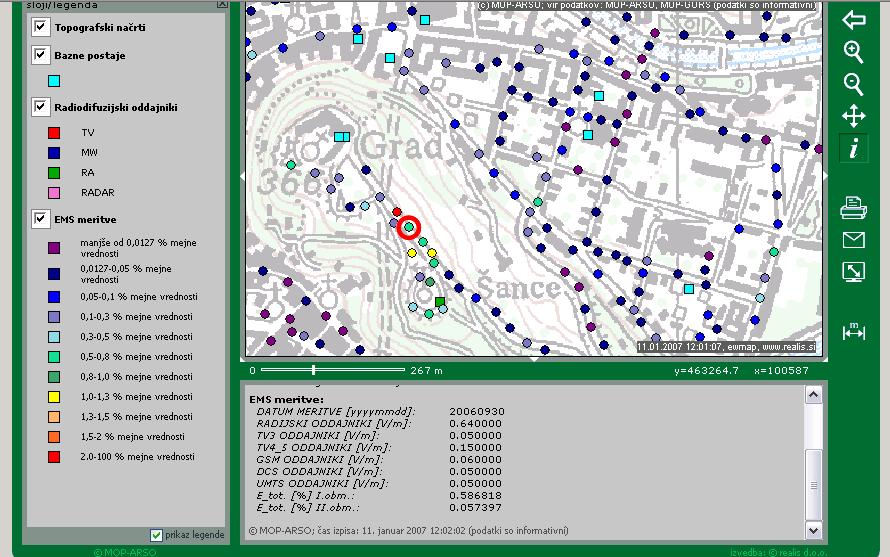
Task: Click the coordinate readout y=463264.7
Action: tap(706, 371)
